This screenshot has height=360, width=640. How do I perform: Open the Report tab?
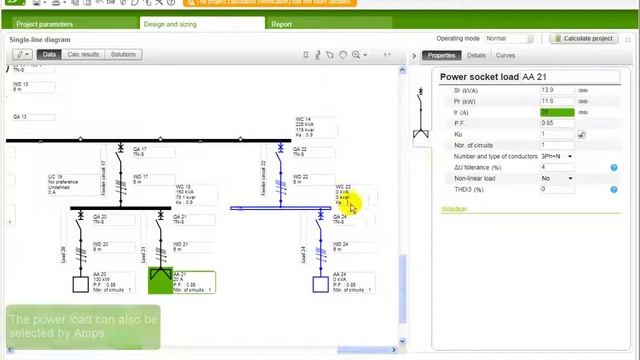(329, 24)
